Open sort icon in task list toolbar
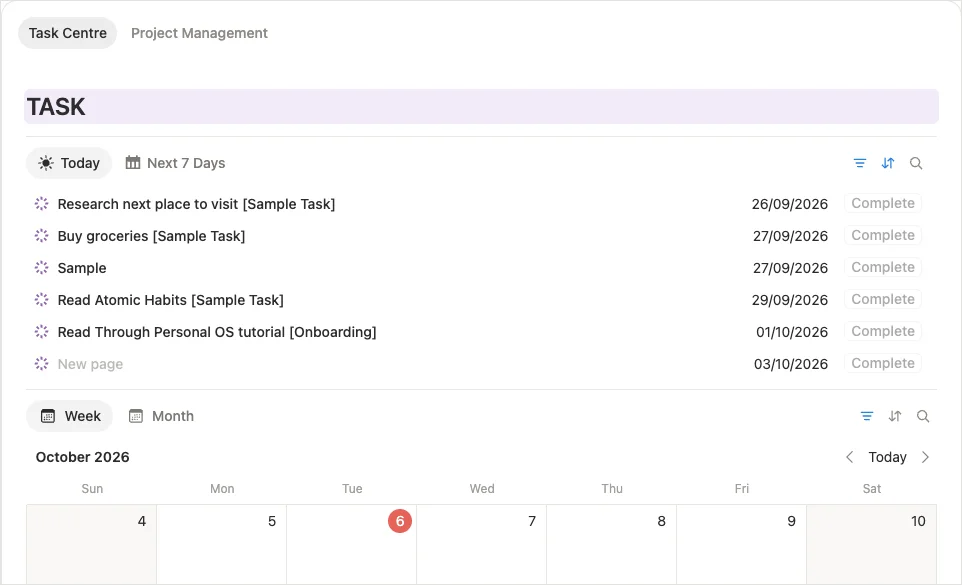The image size is (962, 585). [888, 163]
